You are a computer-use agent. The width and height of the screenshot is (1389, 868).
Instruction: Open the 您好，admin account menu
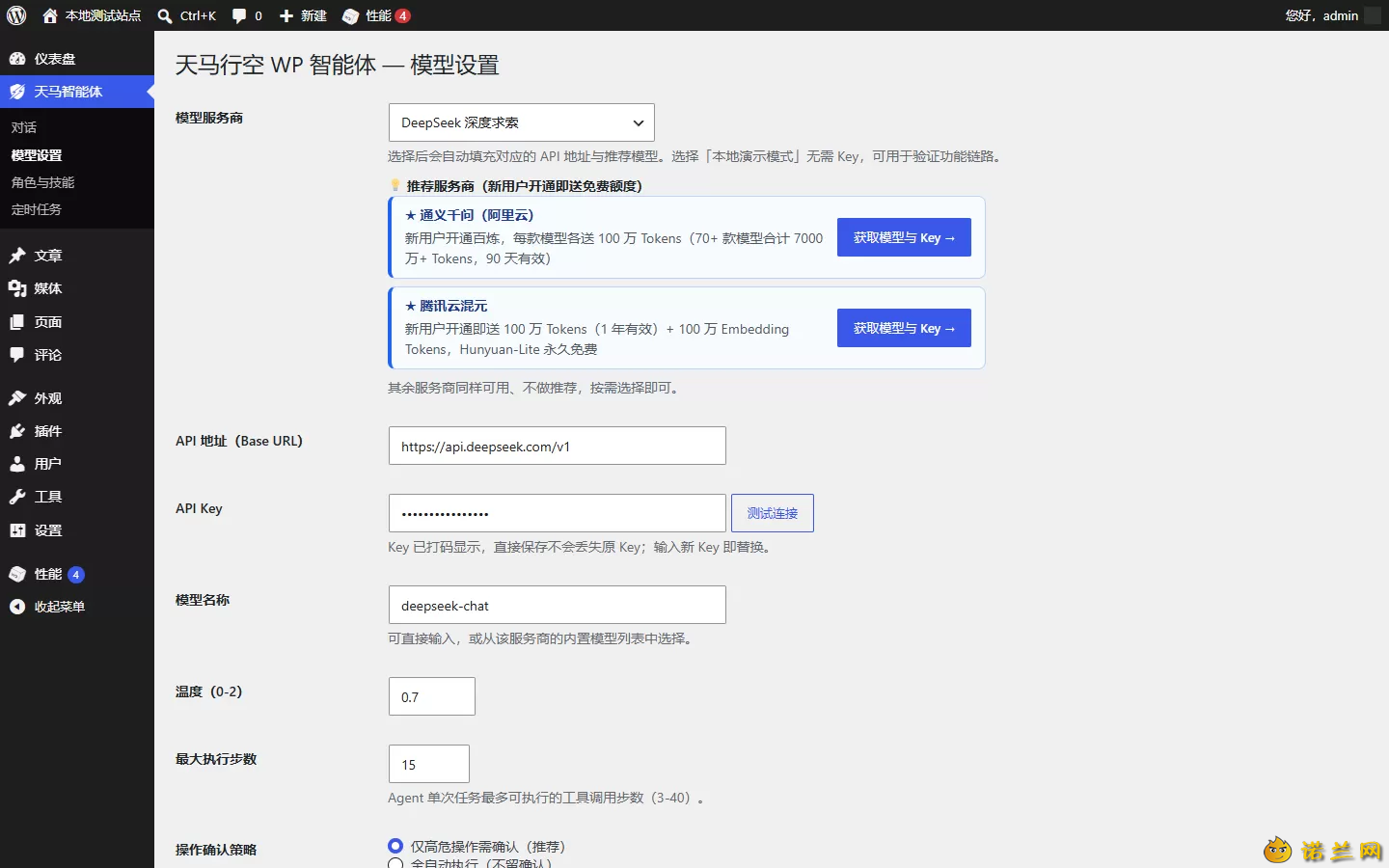(1332, 15)
